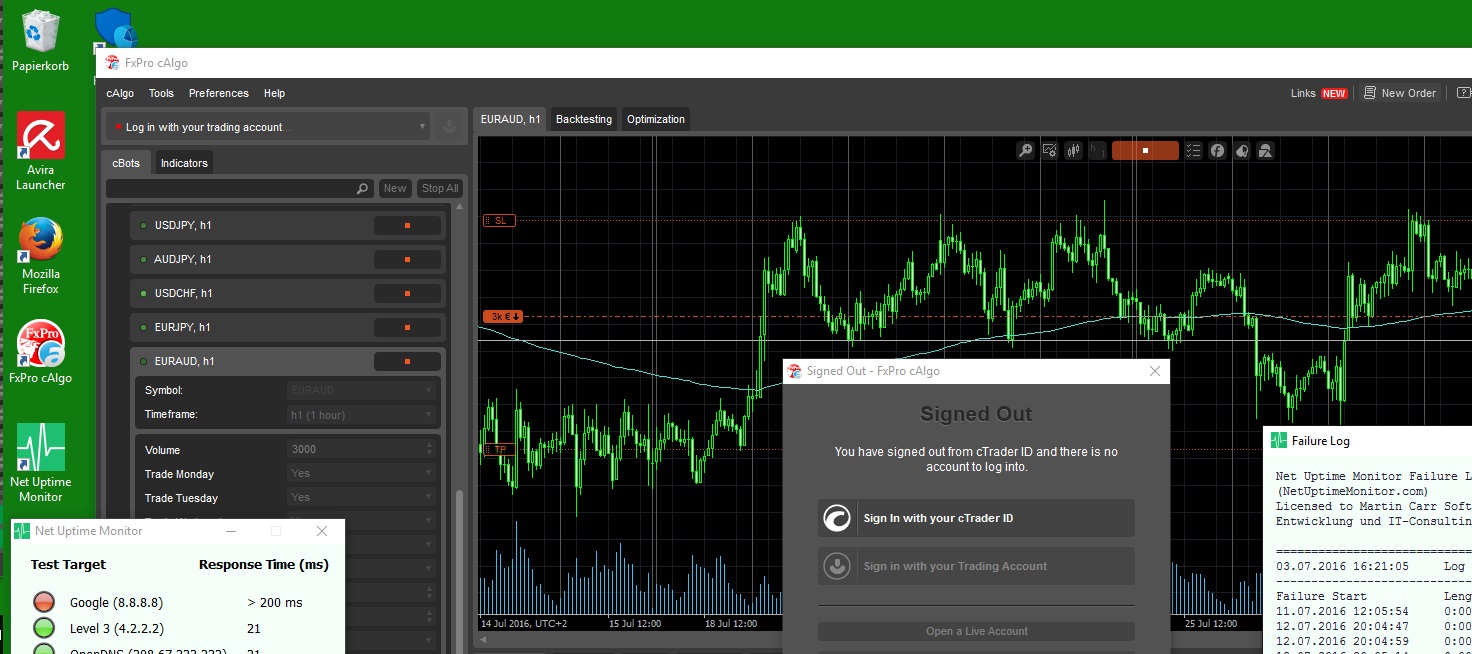Click the Volume 3000 stepper field
Viewport: 1472px width, 654px height.
click(362, 450)
